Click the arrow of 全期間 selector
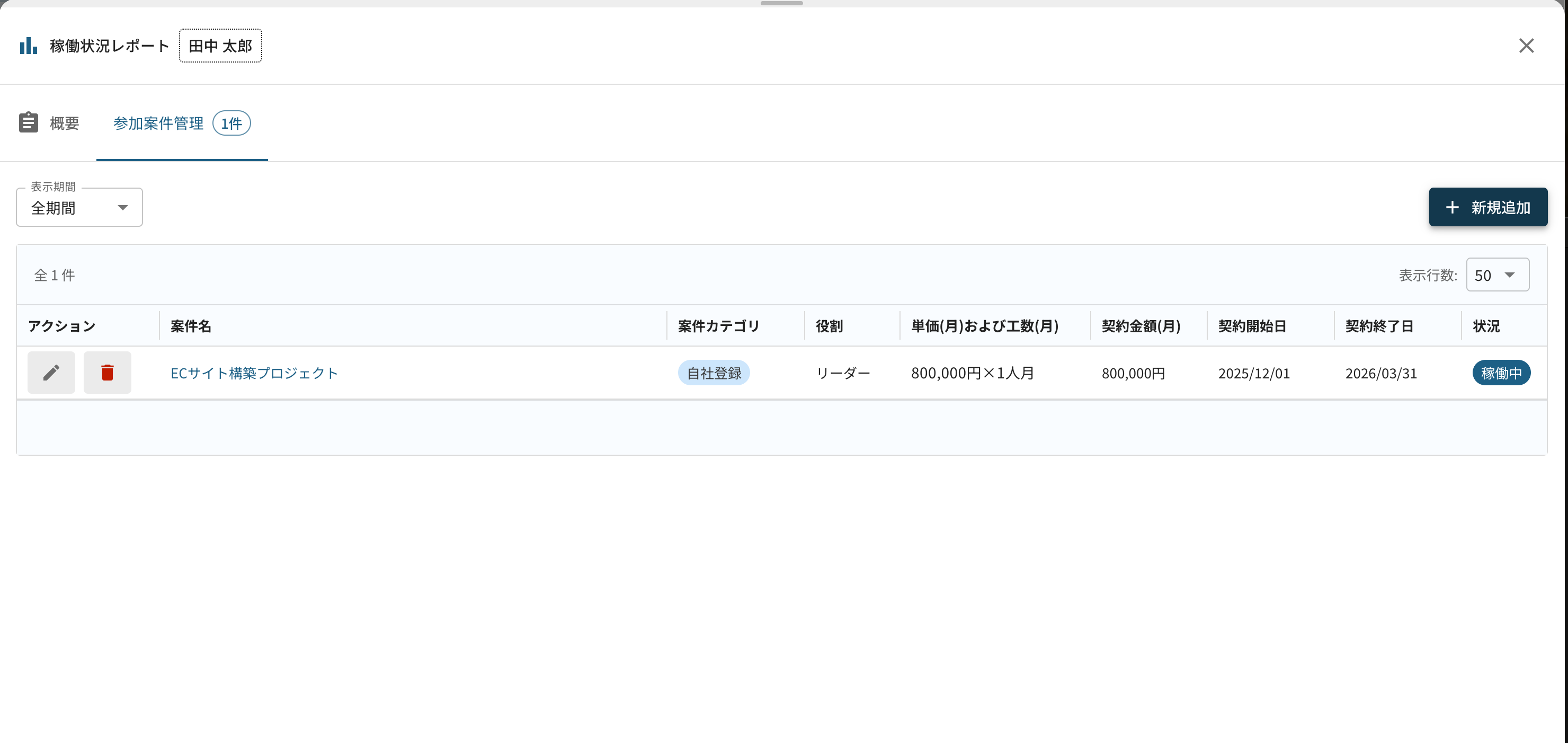The width and height of the screenshot is (1568, 743). point(123,208)
